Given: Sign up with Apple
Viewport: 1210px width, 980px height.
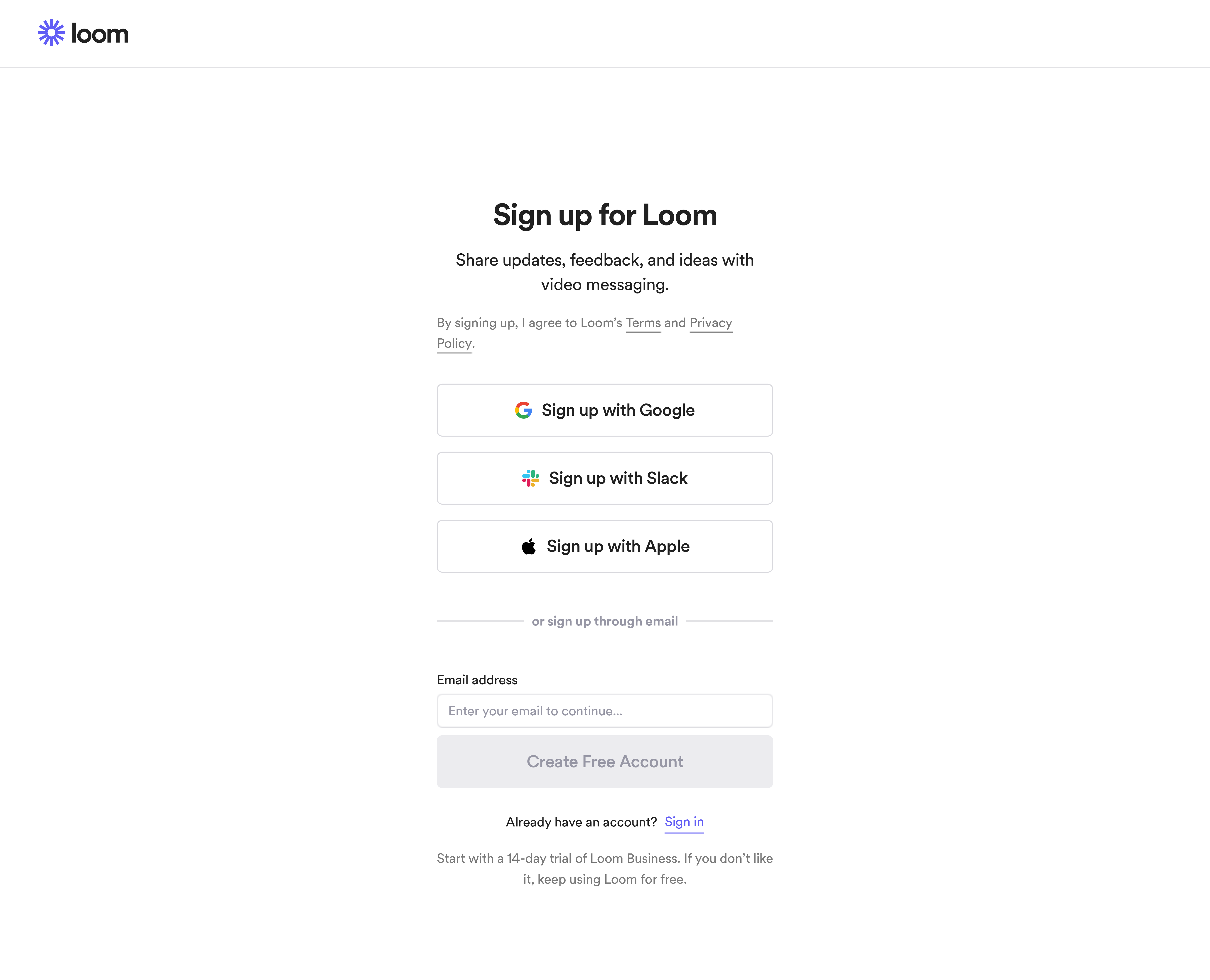Looking at the screenshot, I should tap(605, 546).
